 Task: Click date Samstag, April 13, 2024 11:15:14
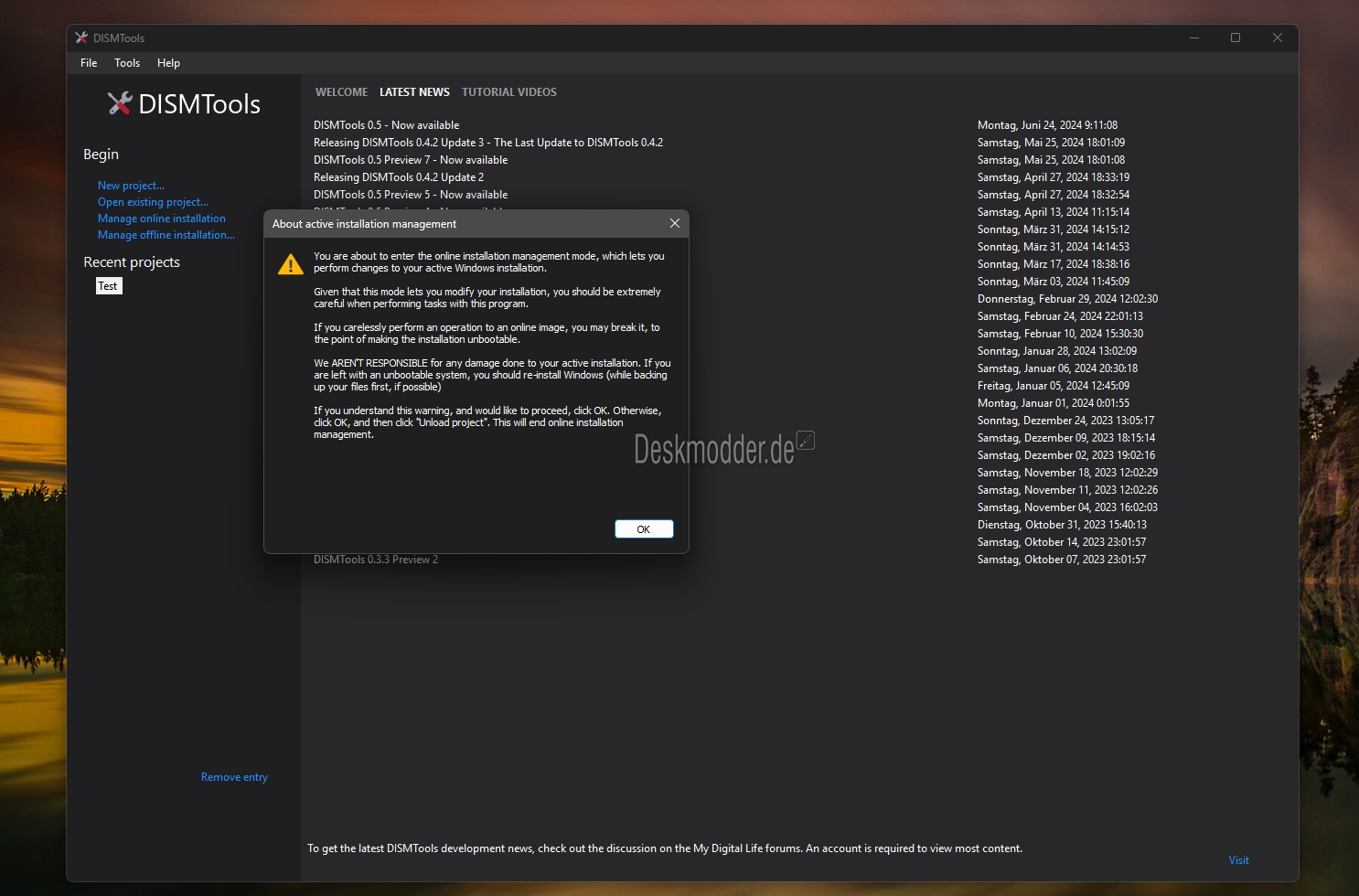coord(1054,212)
